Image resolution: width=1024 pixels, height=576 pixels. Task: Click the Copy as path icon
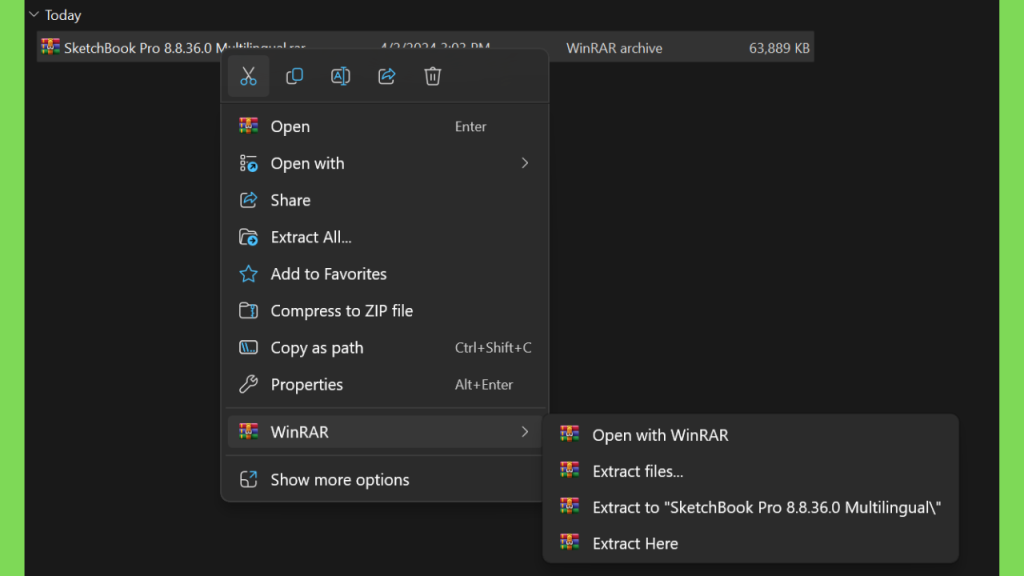coord(248,347)
